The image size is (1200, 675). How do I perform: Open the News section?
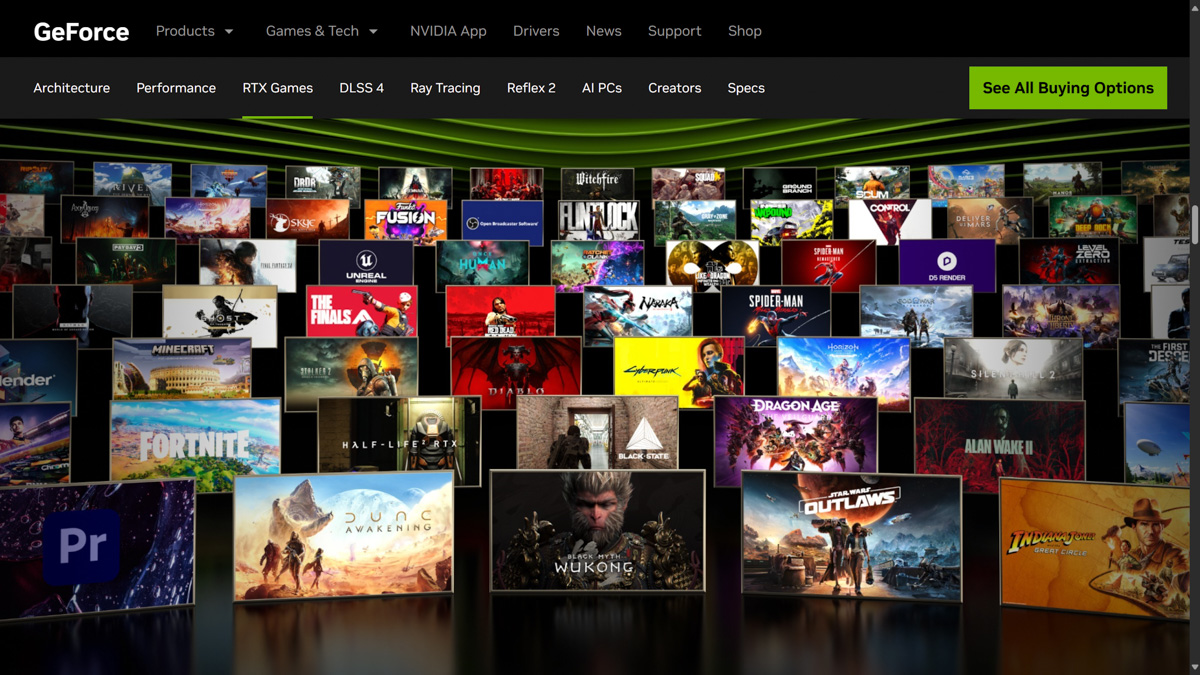click(603, 31)
